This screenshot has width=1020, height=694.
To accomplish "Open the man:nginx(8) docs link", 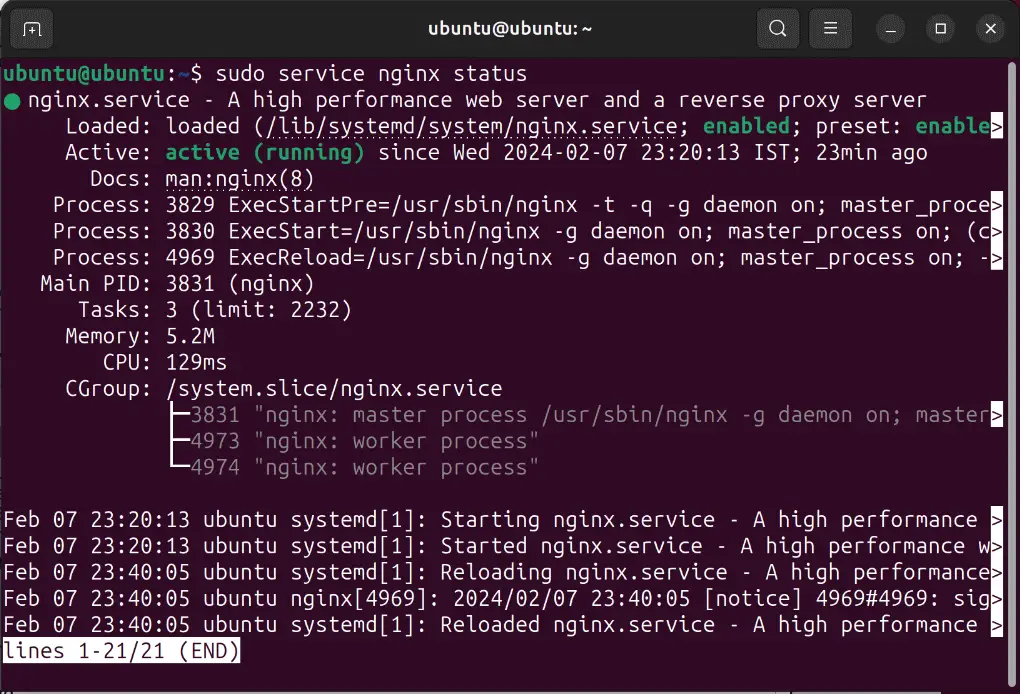I will (239, 179).
